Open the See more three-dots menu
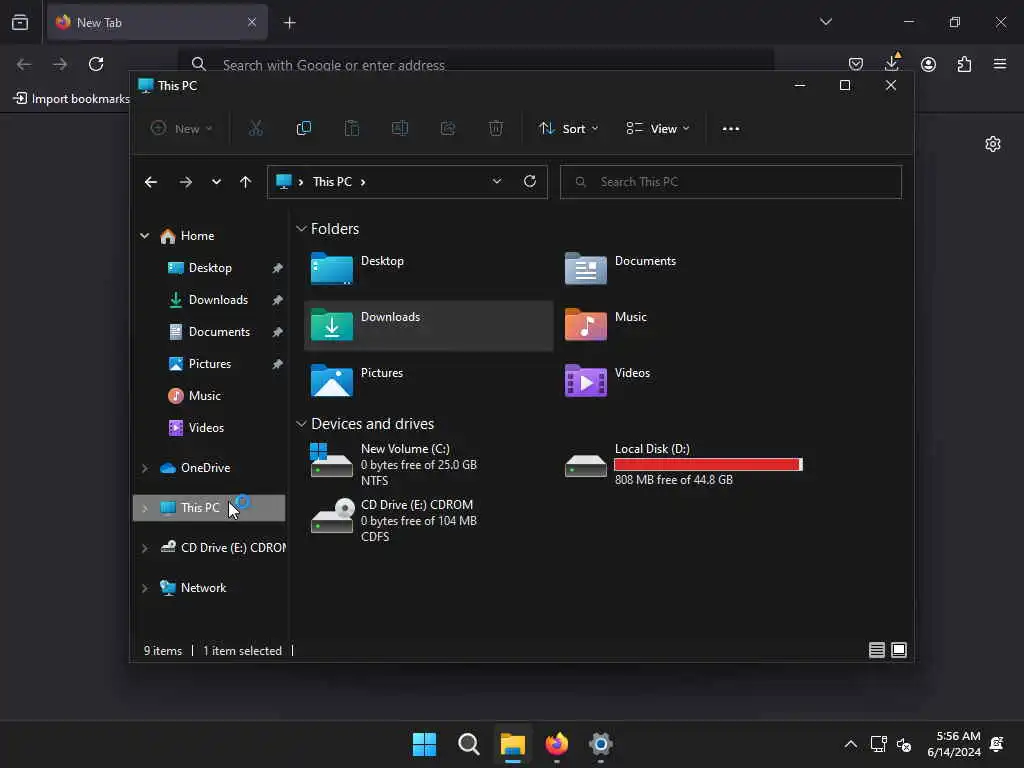1024x768 pixels. [731, 129]
